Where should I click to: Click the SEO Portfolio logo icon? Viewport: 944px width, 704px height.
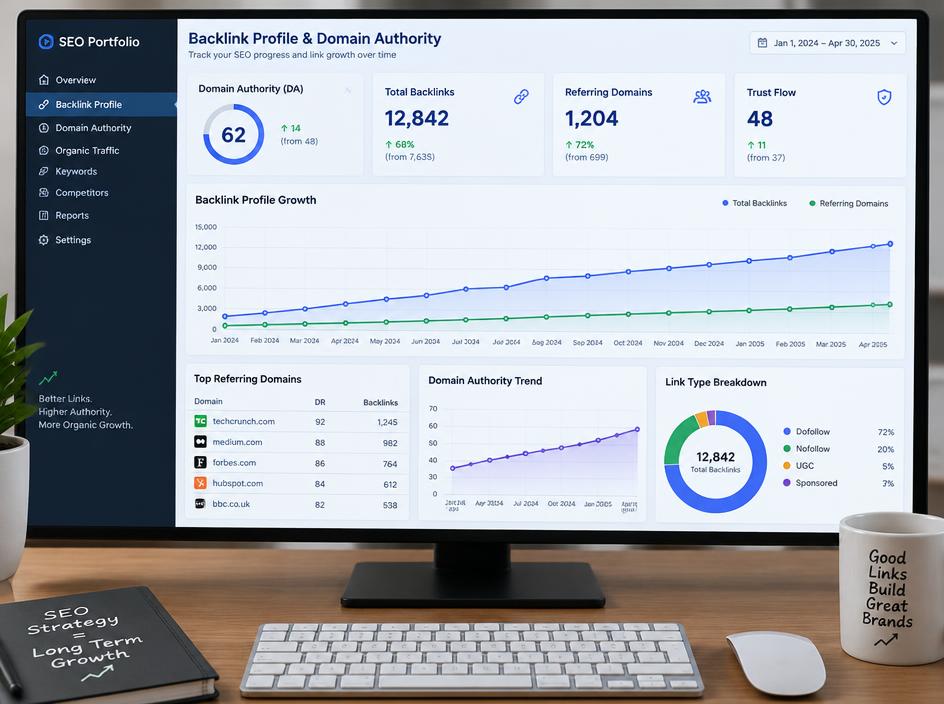coord(46,42)
